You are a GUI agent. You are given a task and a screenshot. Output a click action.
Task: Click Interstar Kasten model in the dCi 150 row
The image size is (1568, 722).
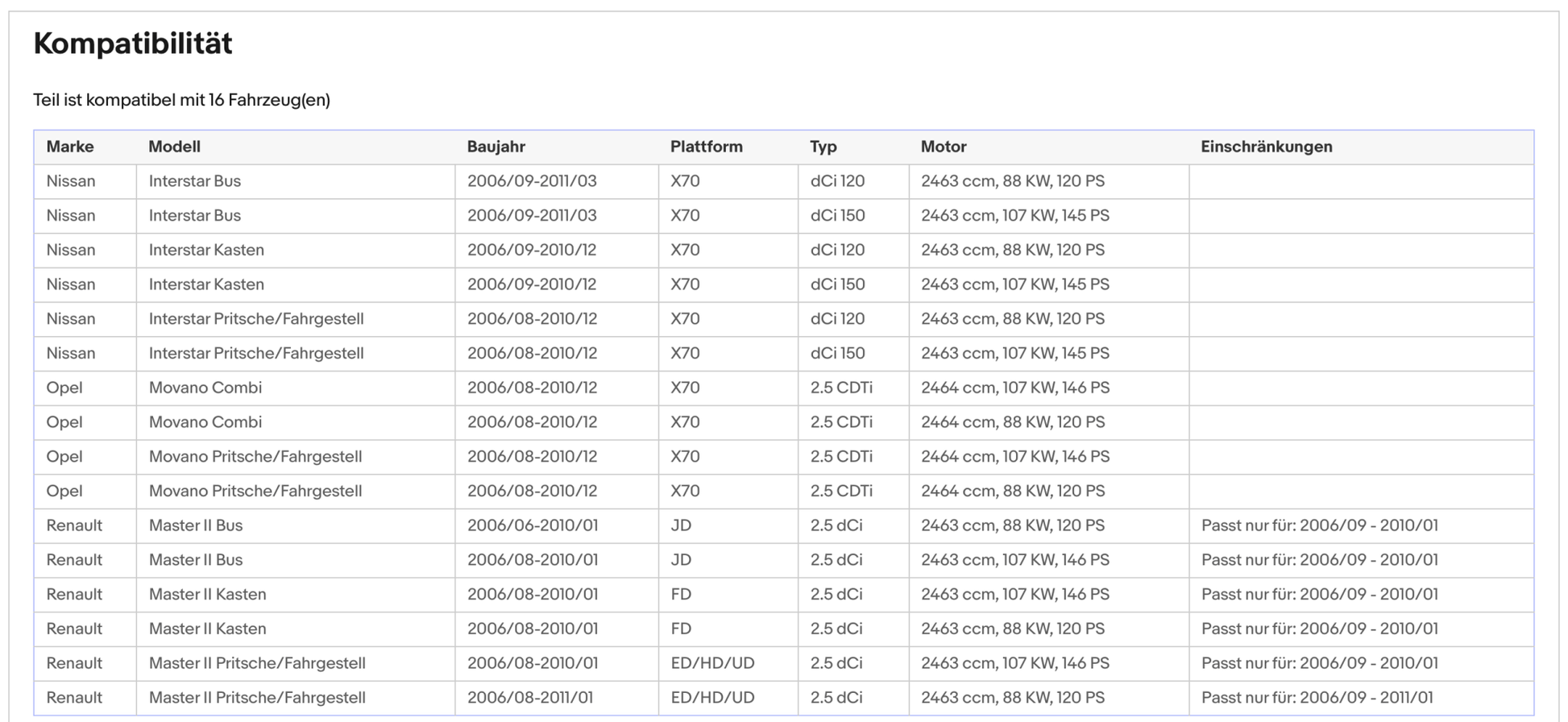point(206,284)
